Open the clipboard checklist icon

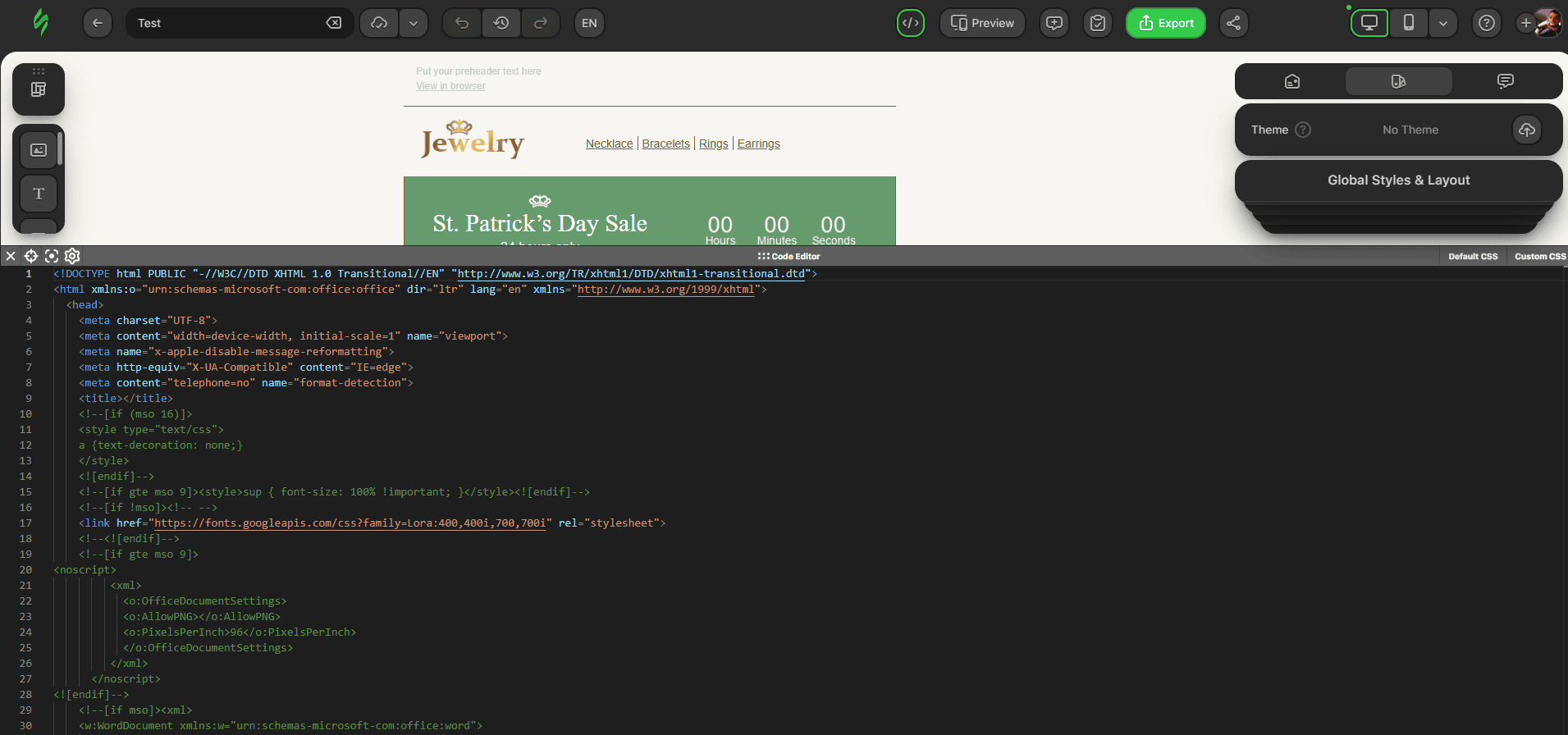point(1098,23)
